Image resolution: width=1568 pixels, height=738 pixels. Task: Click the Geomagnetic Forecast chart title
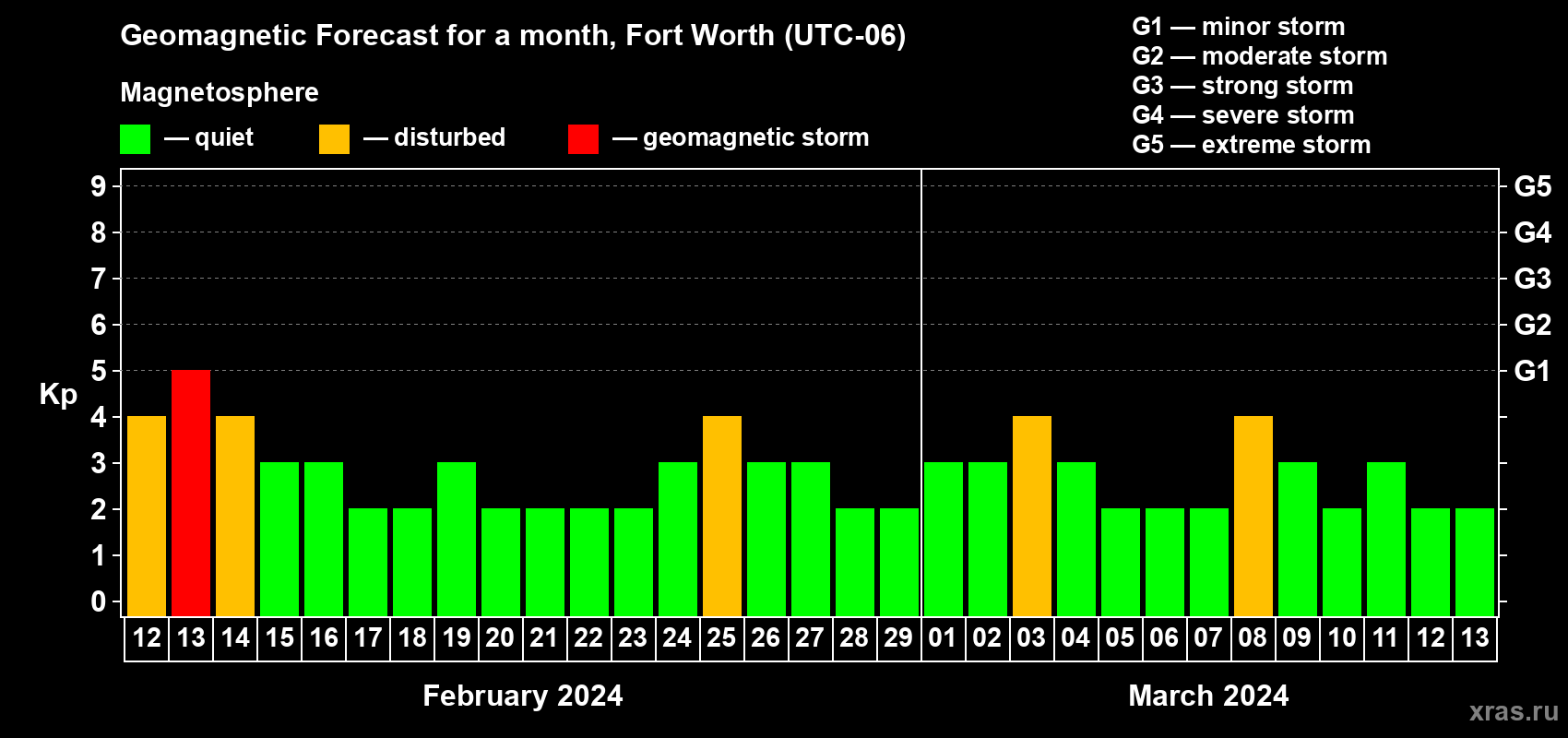513,35
